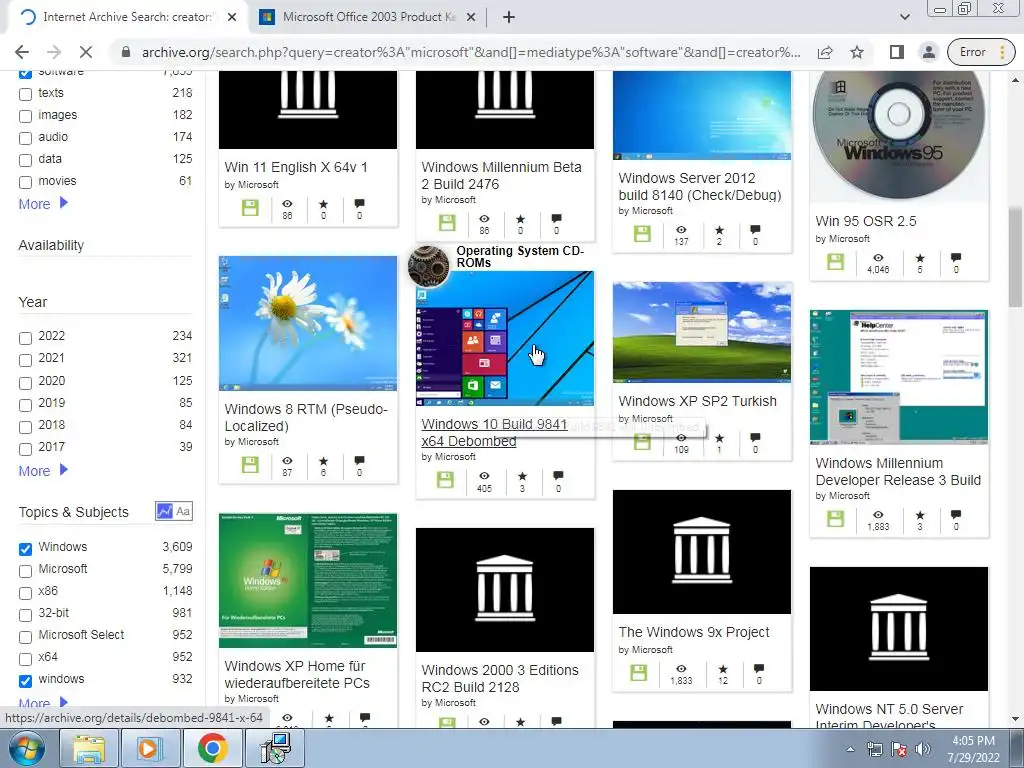
Task: Expand More media types
Action: tap(43, 204)
